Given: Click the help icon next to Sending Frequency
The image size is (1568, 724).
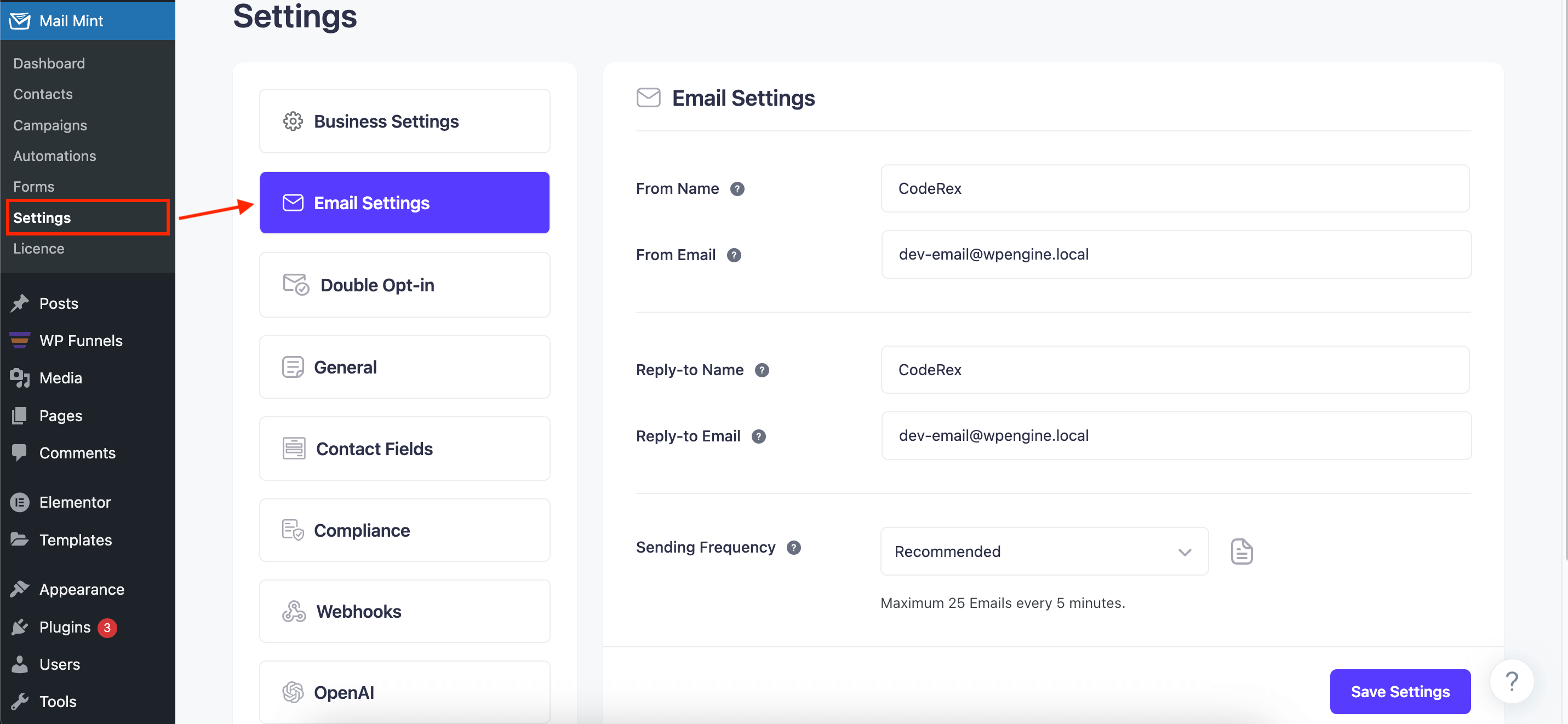Looking at the screenshot, I should click(x=794, y=548).
